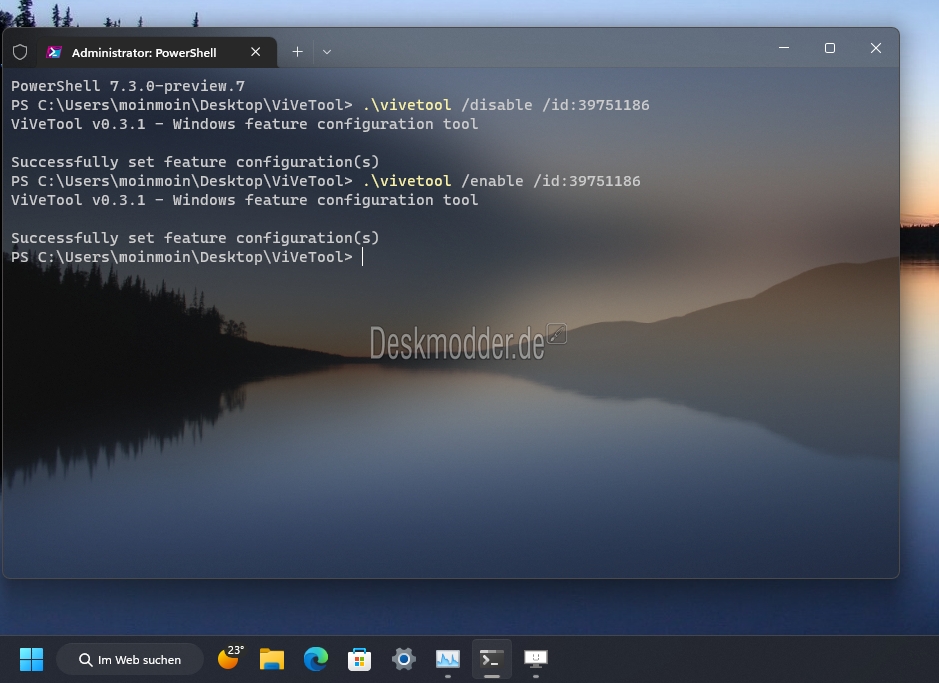
Task: Click the '/enable' argument in second command
Action: click(x=492, y=181)
